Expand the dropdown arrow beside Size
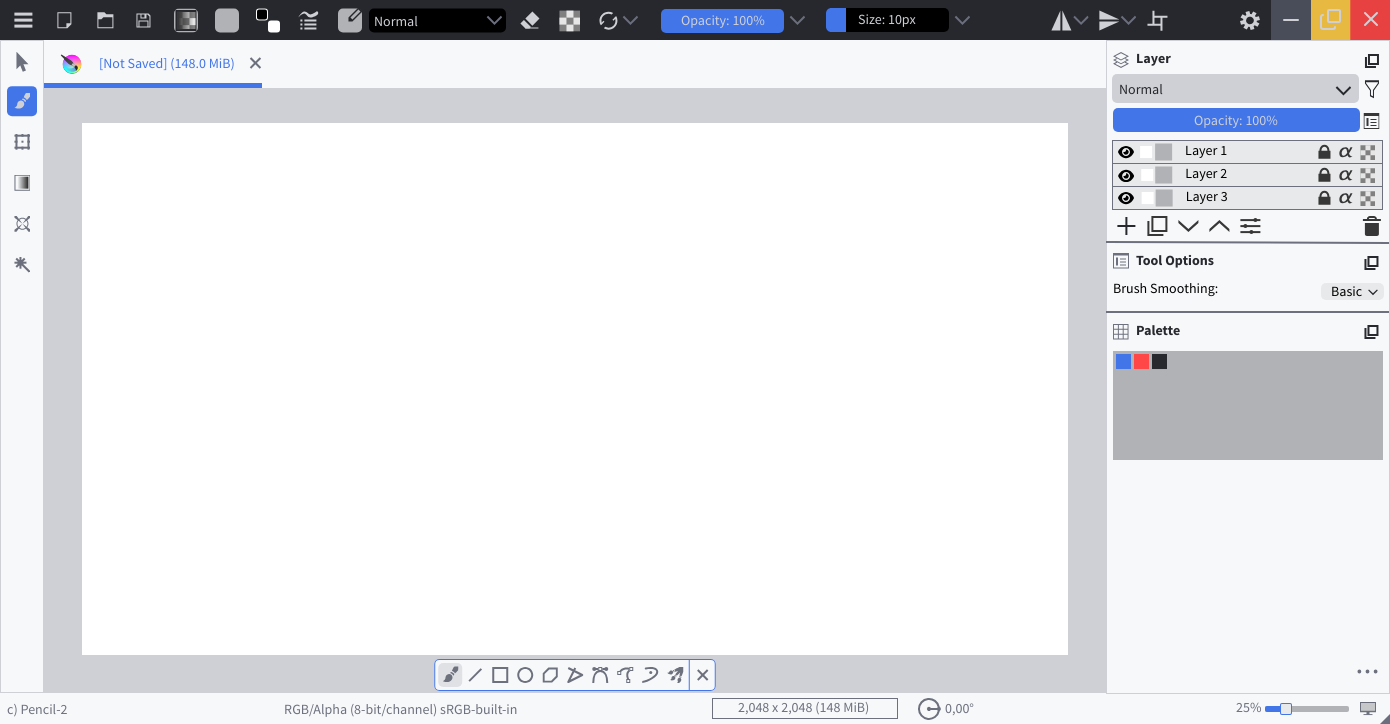The width and height of the screenshot is (1390, 724). click(962, 20)
